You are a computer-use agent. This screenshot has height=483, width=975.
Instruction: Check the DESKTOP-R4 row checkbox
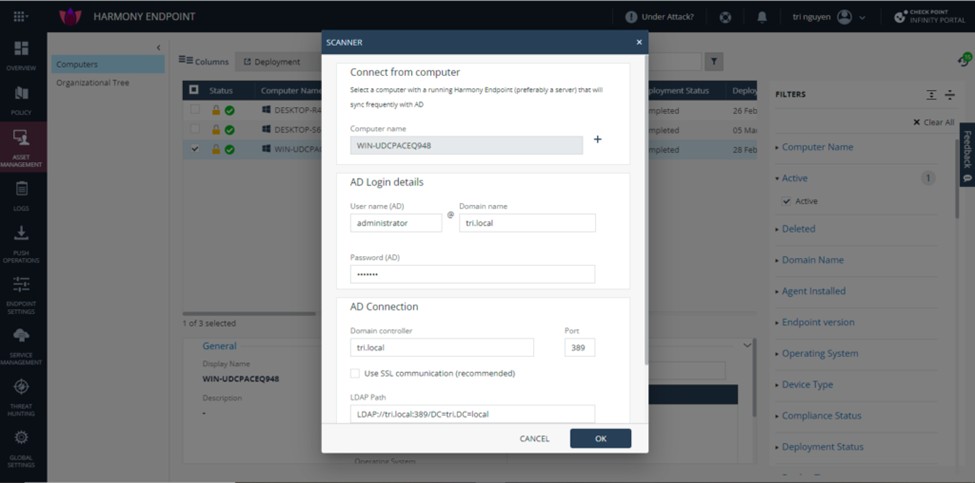click(195, 110)
